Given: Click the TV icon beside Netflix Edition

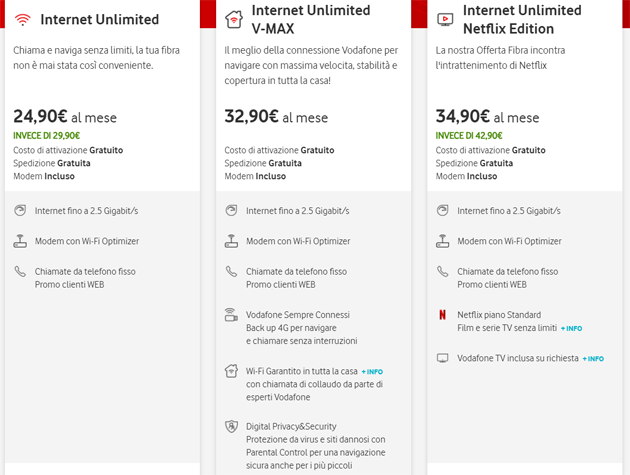Looking at the screenshot, I should (x=444, y=19).
